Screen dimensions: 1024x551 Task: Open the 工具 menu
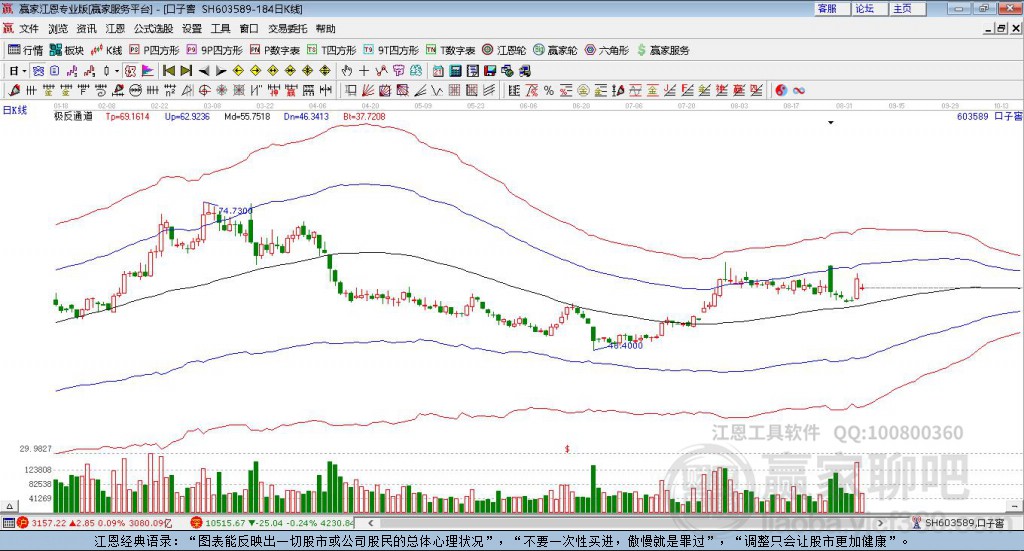(220, 29)
